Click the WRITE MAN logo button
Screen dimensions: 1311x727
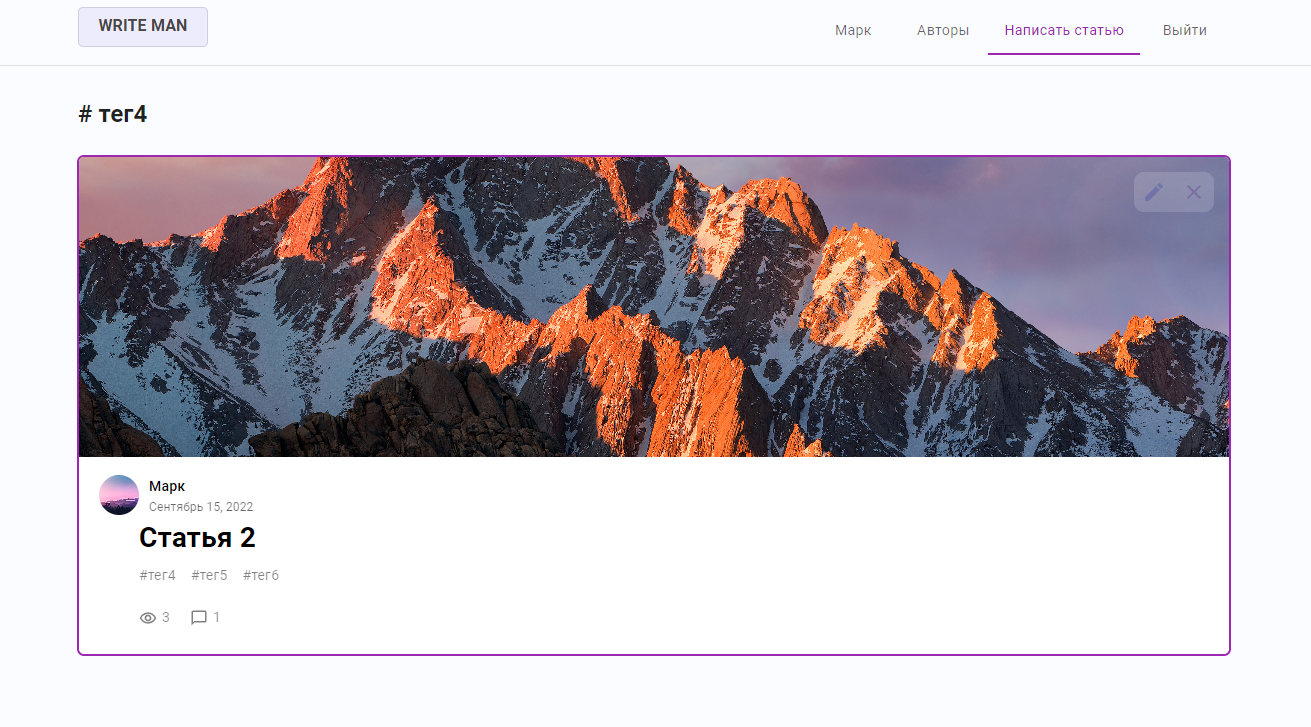(142, 27)
